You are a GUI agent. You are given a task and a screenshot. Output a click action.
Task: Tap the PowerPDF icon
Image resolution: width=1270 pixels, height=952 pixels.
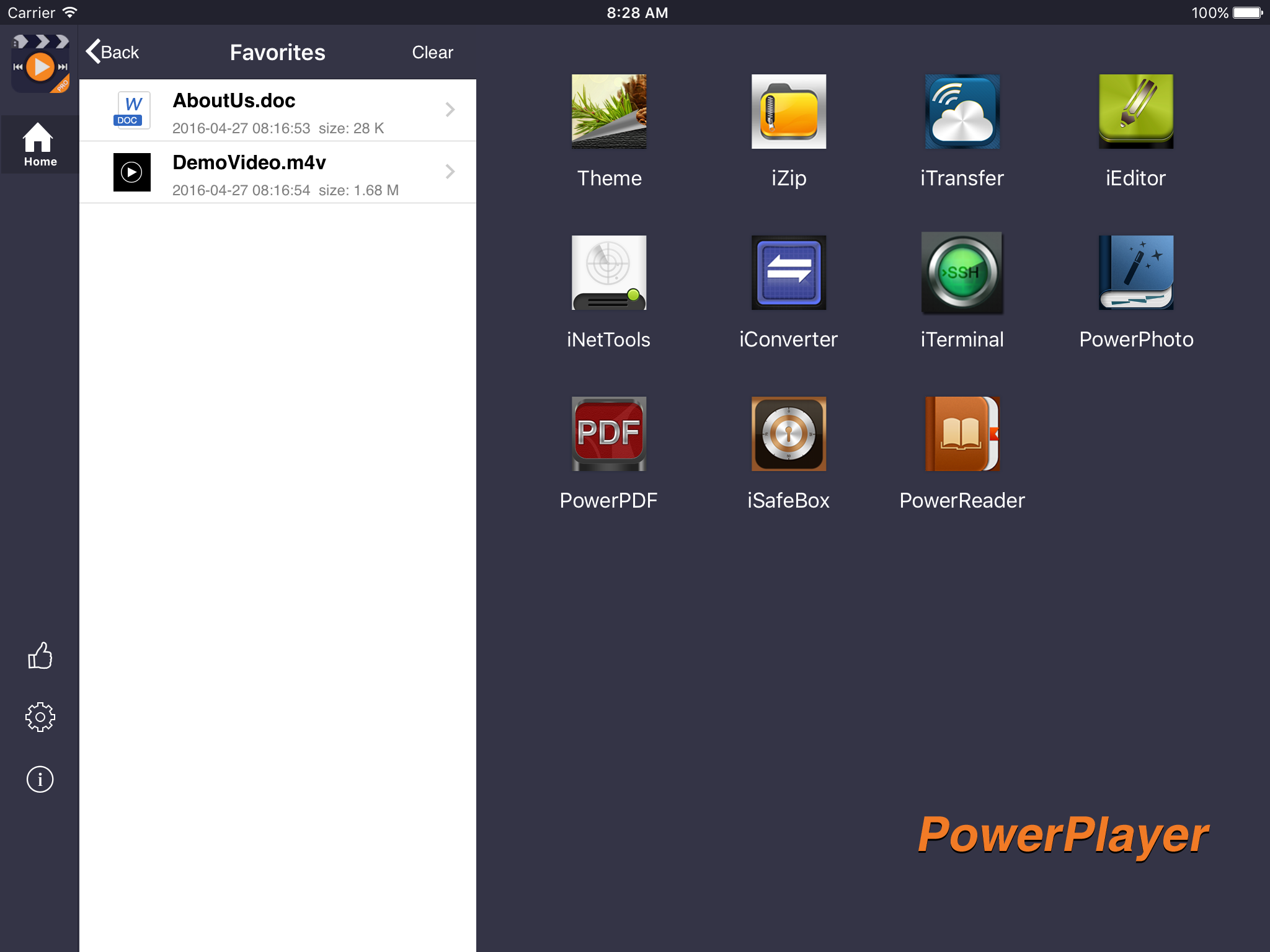pos(608,434)
